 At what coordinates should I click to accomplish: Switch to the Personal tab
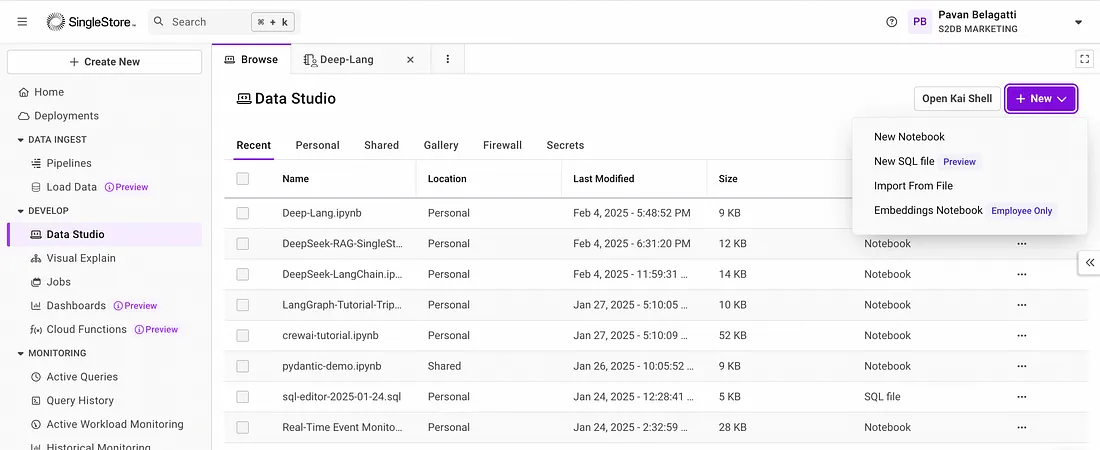pos(317,145)
